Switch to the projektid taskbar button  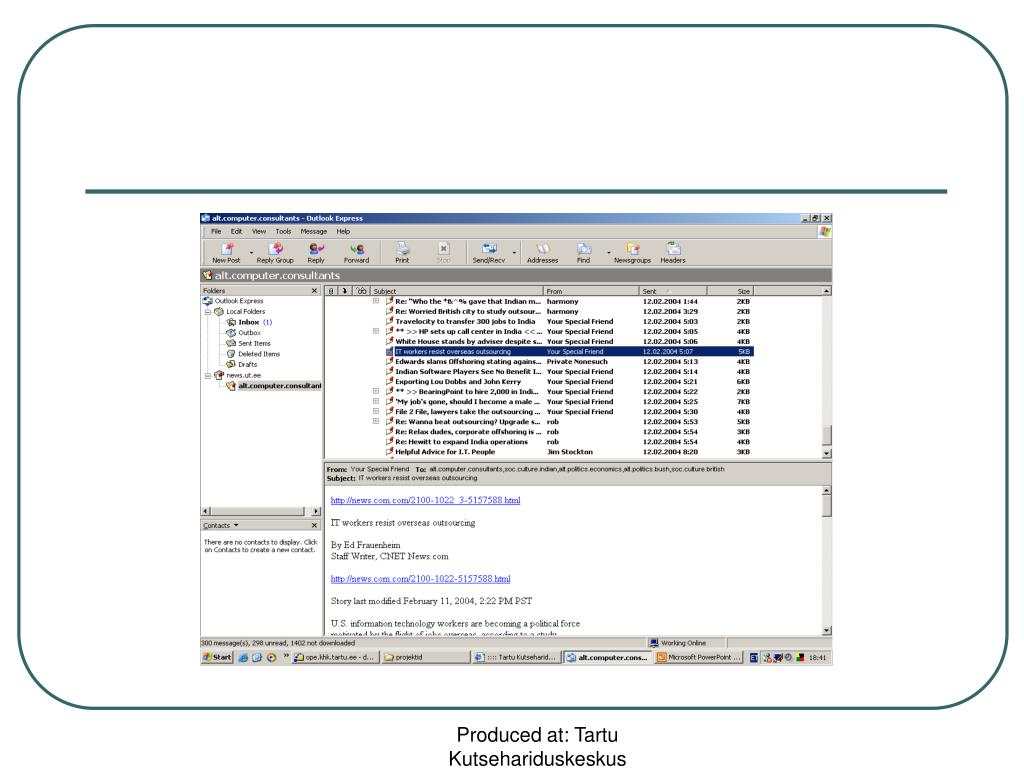[426, 657]
